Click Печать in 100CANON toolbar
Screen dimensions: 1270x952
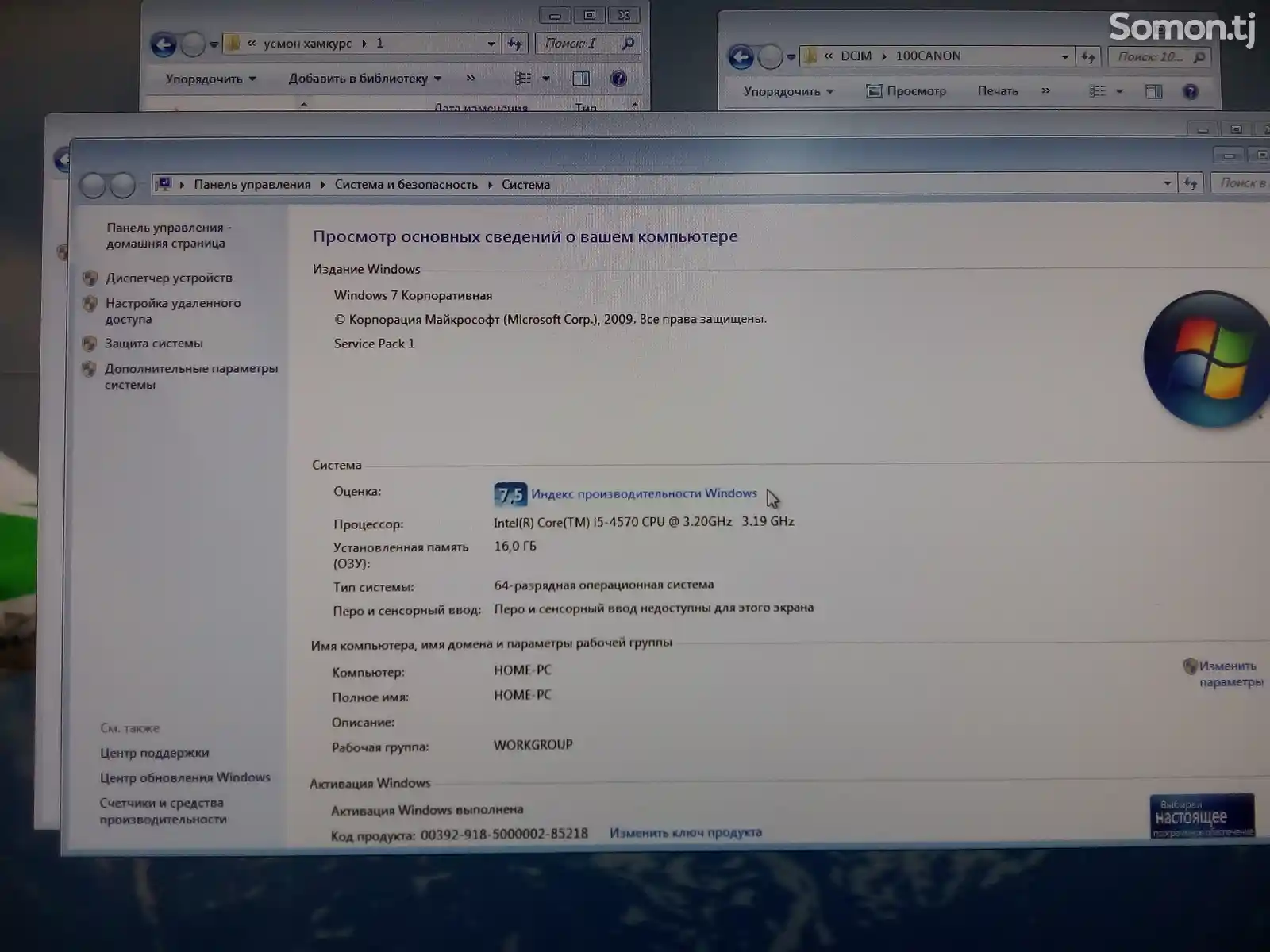(998, 91)
